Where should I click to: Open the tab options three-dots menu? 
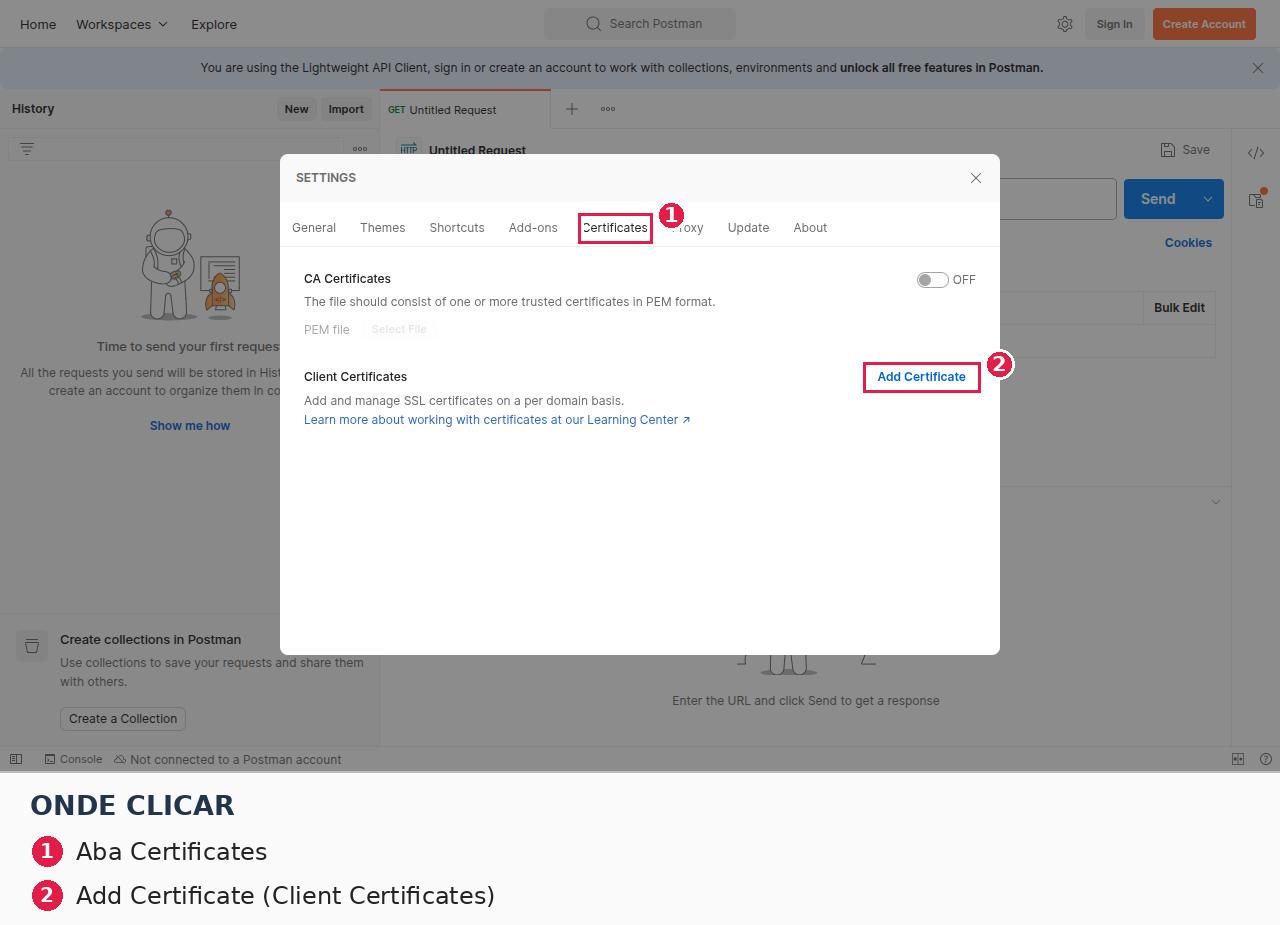[x=608, y=109]
